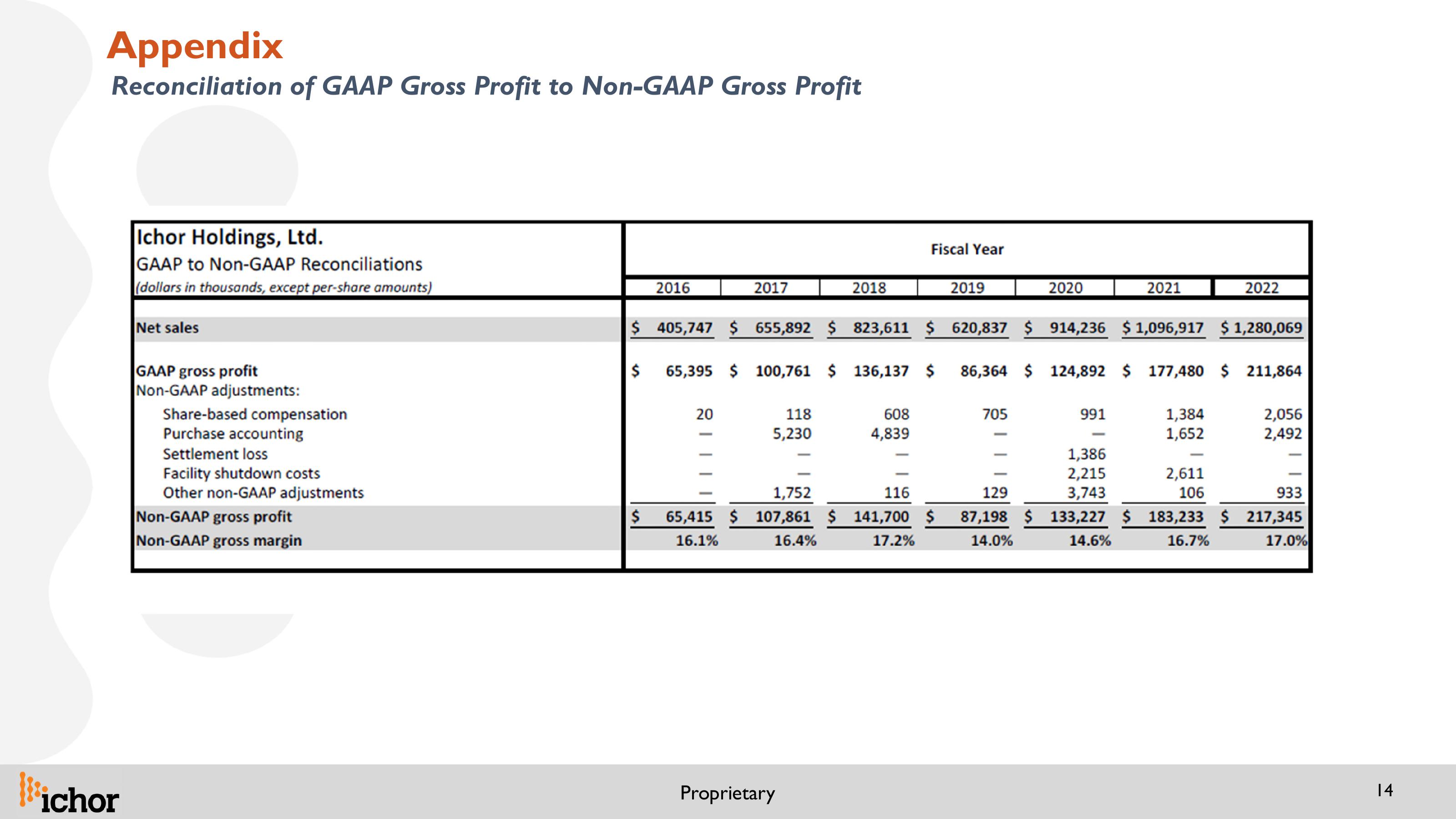Click facility shutdown value 2,215

[x=1087, y=473]
